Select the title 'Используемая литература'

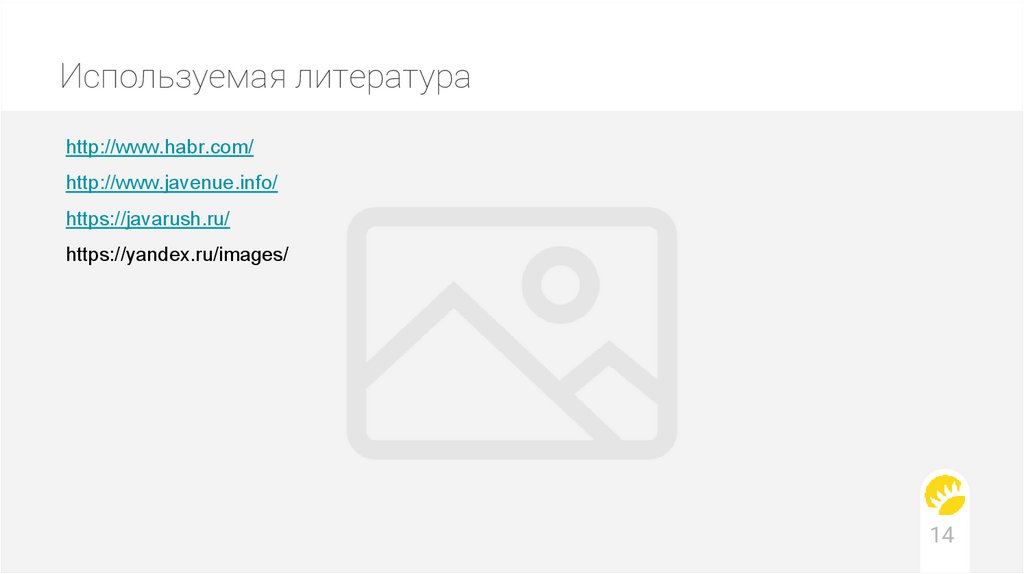click(265, 77)
